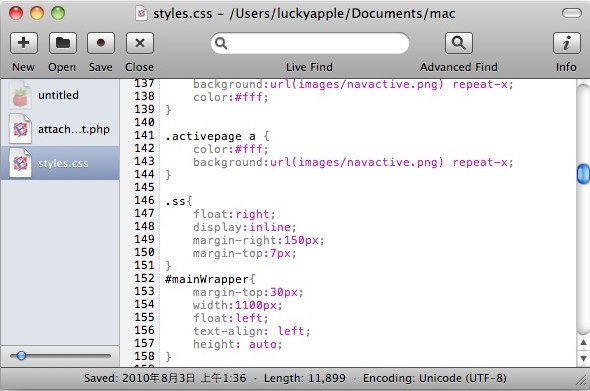This screenshot has width=590, height=391.
Task: Click line number 146 in the gutter
Action: 144,200
